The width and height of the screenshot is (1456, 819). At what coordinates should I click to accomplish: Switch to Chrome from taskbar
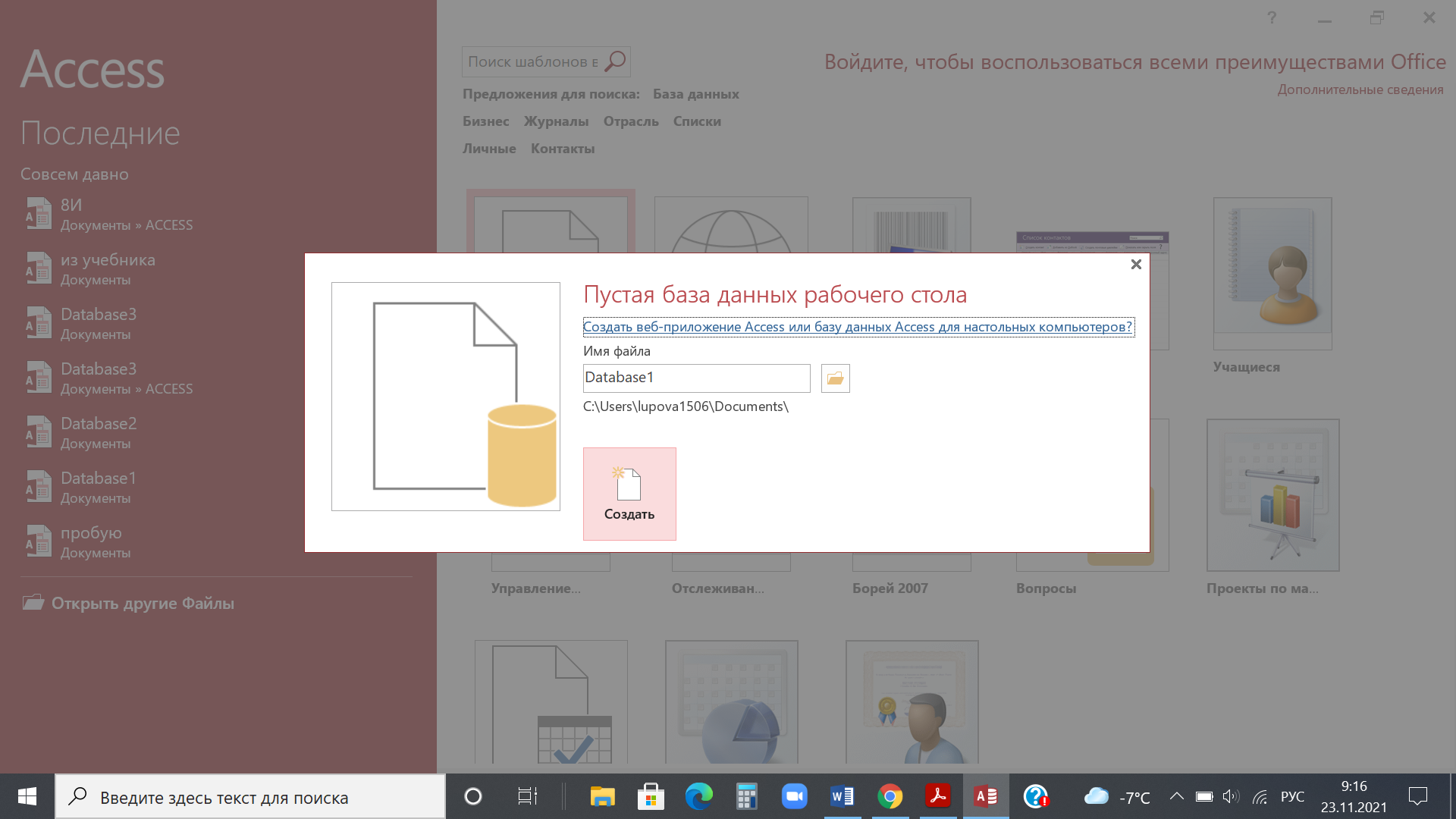[x=890, y=796]
